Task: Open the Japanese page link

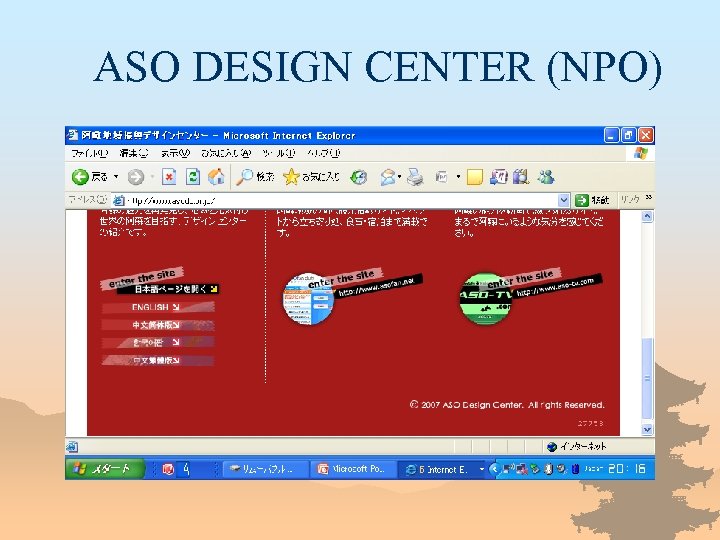Action: pyautogui.click(x=169, y=289)
